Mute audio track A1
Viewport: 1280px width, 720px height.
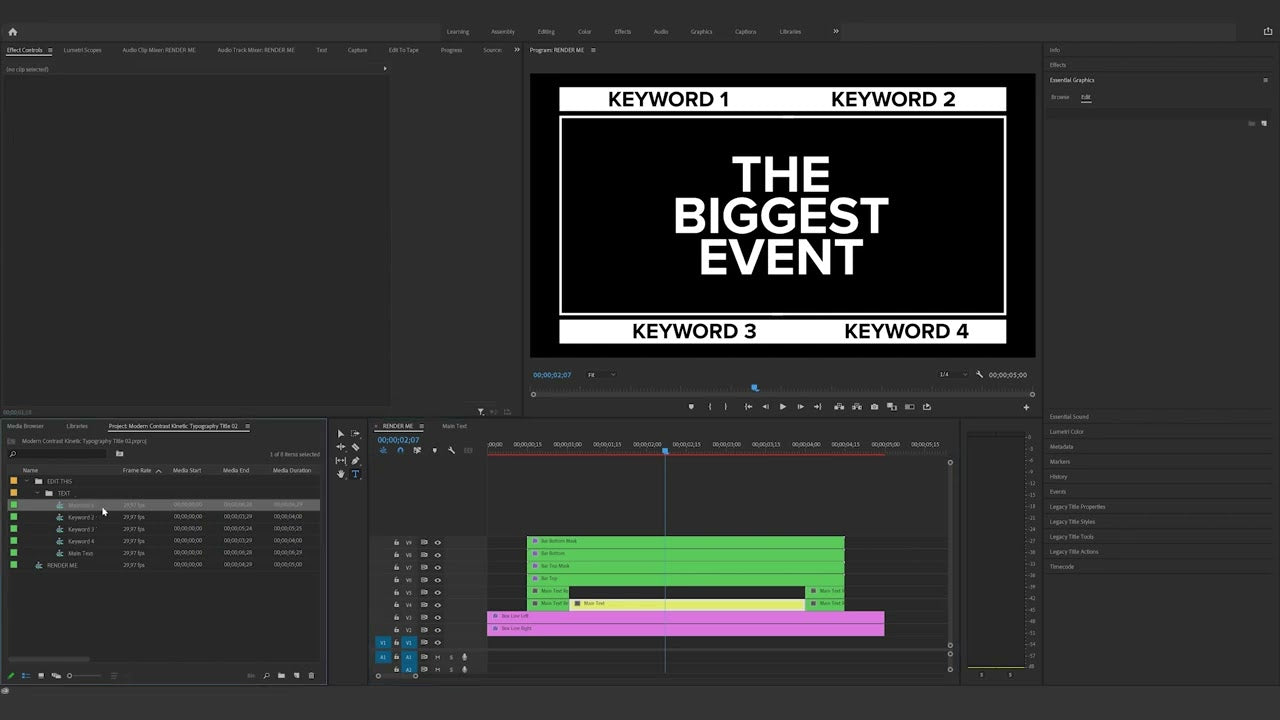[x=436, y=656]
